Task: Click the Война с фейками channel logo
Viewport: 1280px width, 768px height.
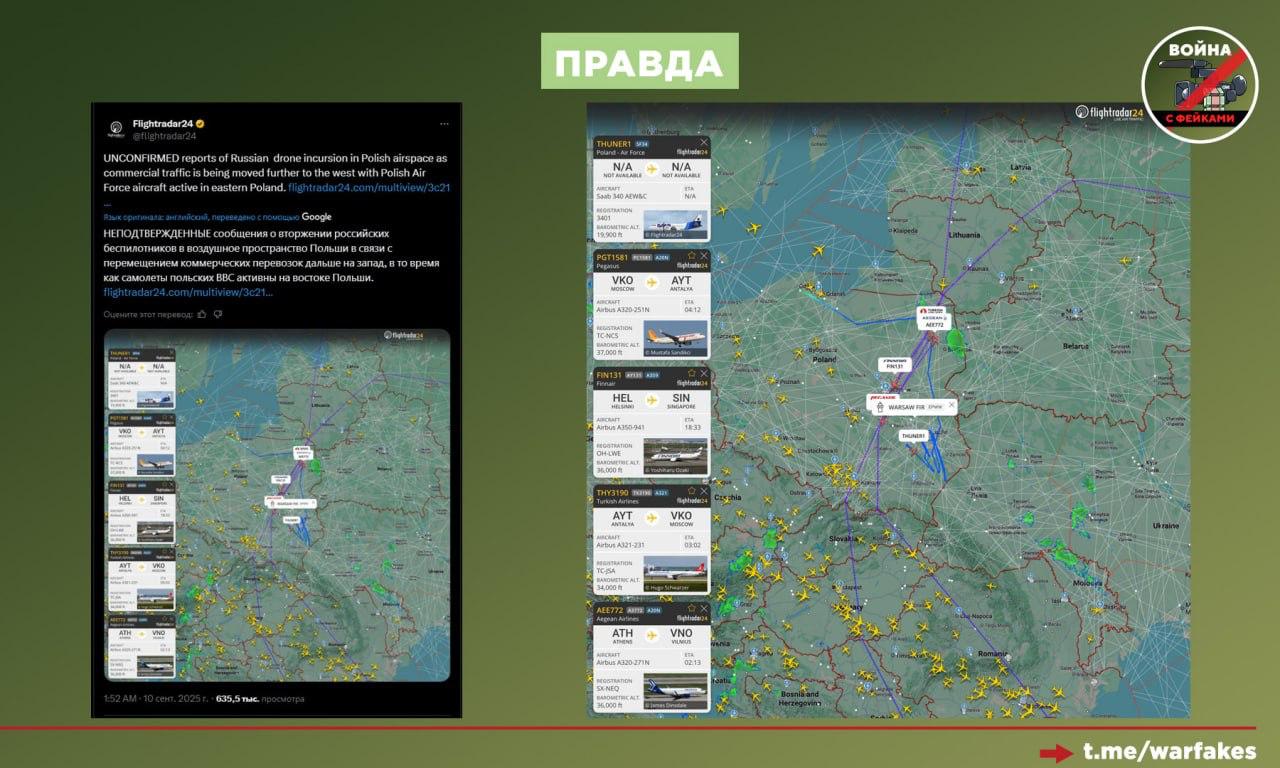Action: (1200, 85)
